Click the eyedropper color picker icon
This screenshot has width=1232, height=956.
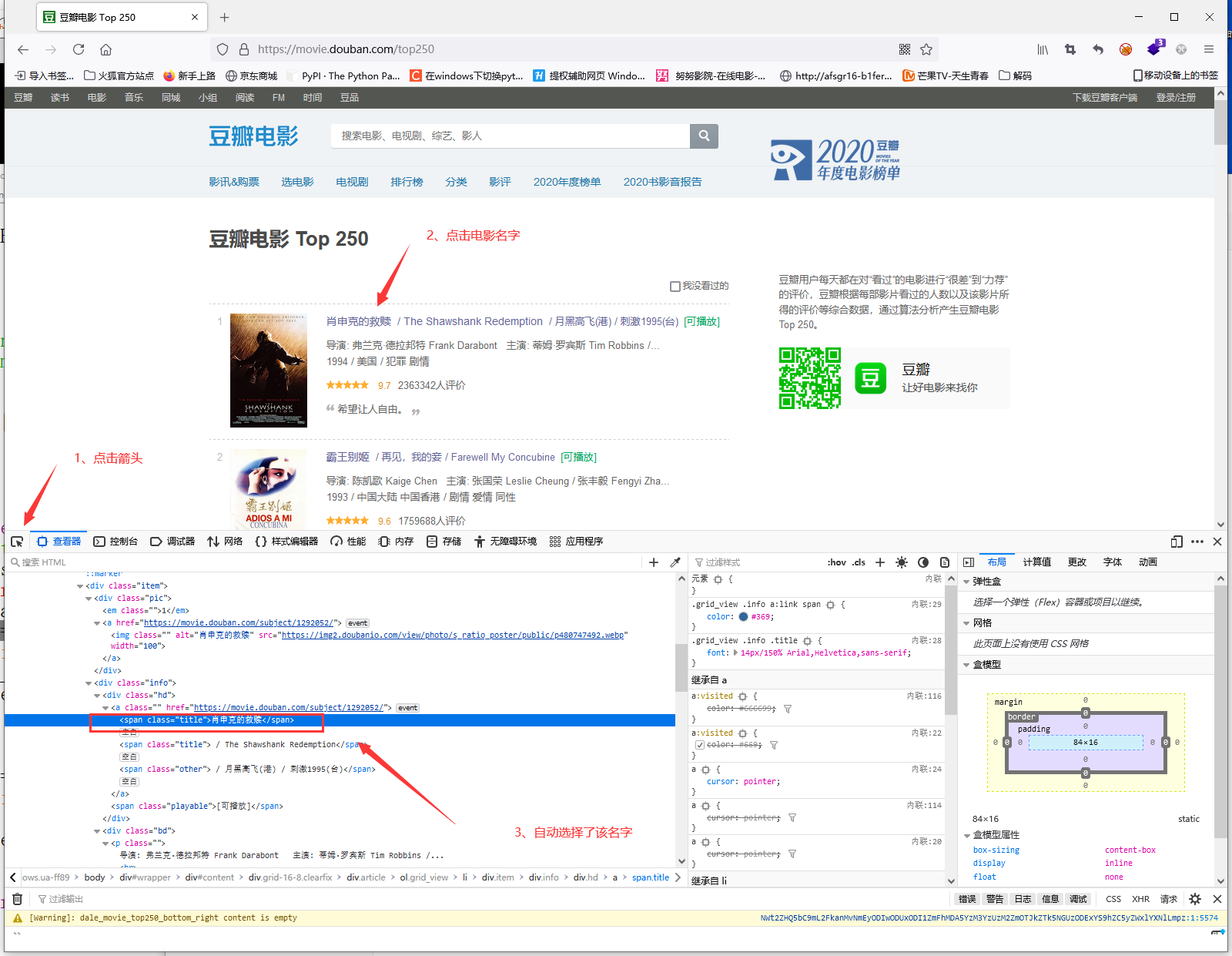[675, 562]
